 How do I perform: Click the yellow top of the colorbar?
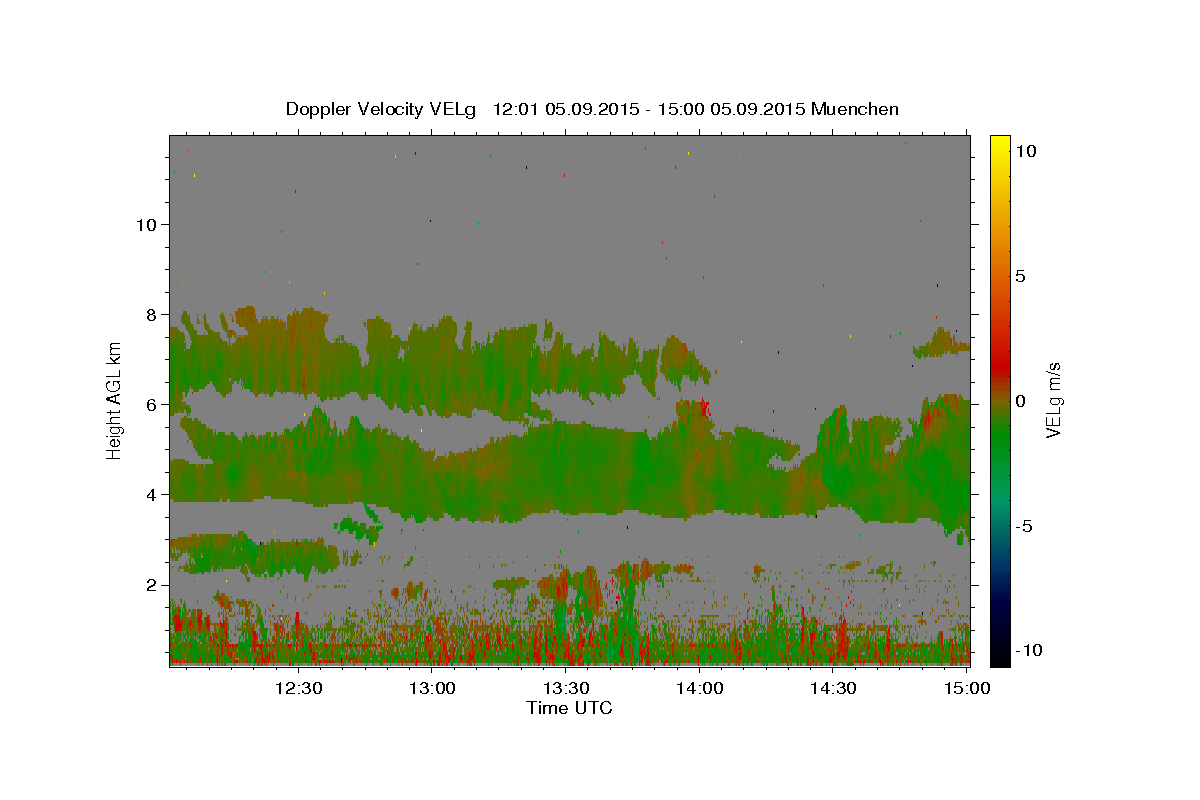pyautogui.click(x=999, y=141)
